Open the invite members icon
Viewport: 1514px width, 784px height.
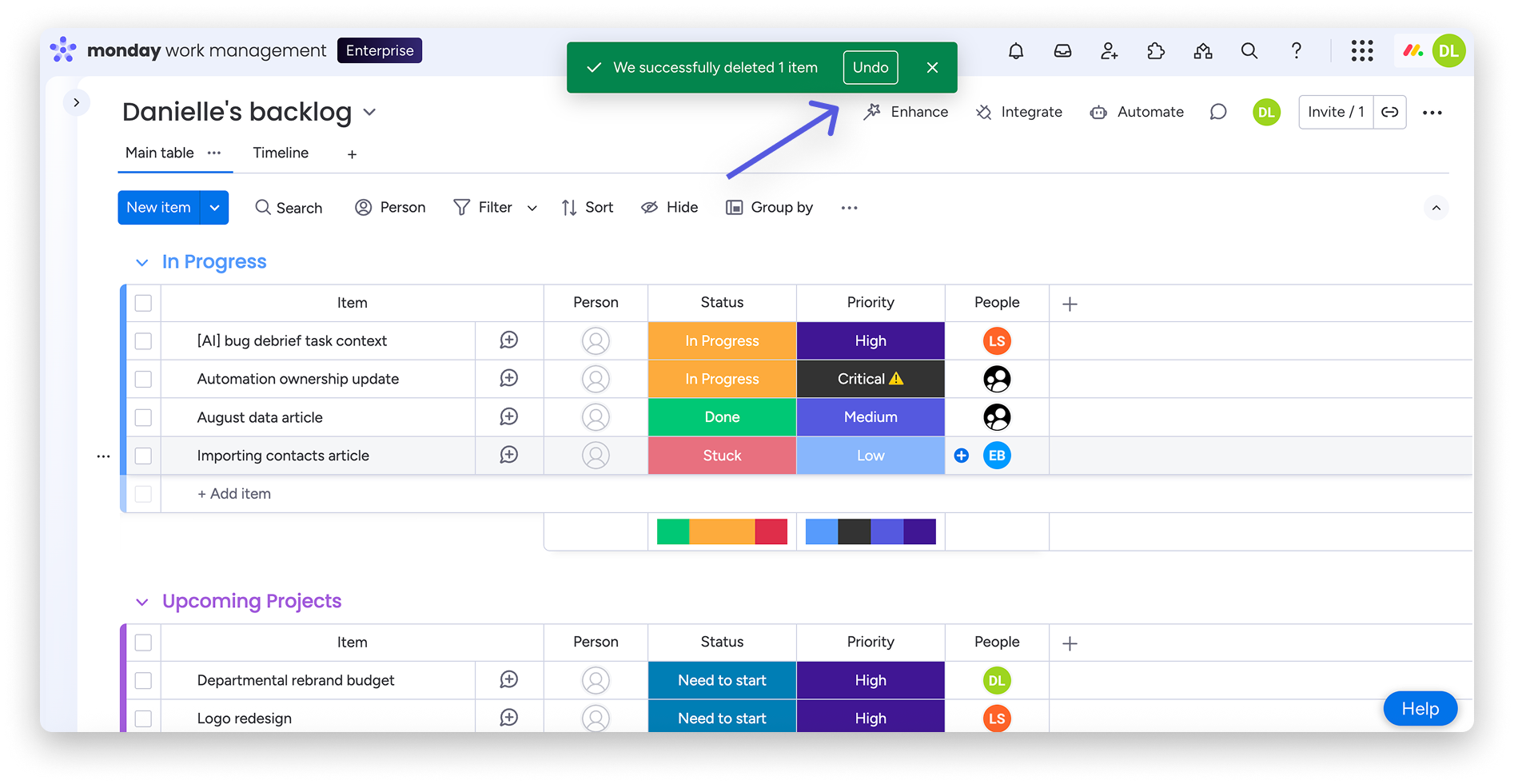click(1109, 50)
